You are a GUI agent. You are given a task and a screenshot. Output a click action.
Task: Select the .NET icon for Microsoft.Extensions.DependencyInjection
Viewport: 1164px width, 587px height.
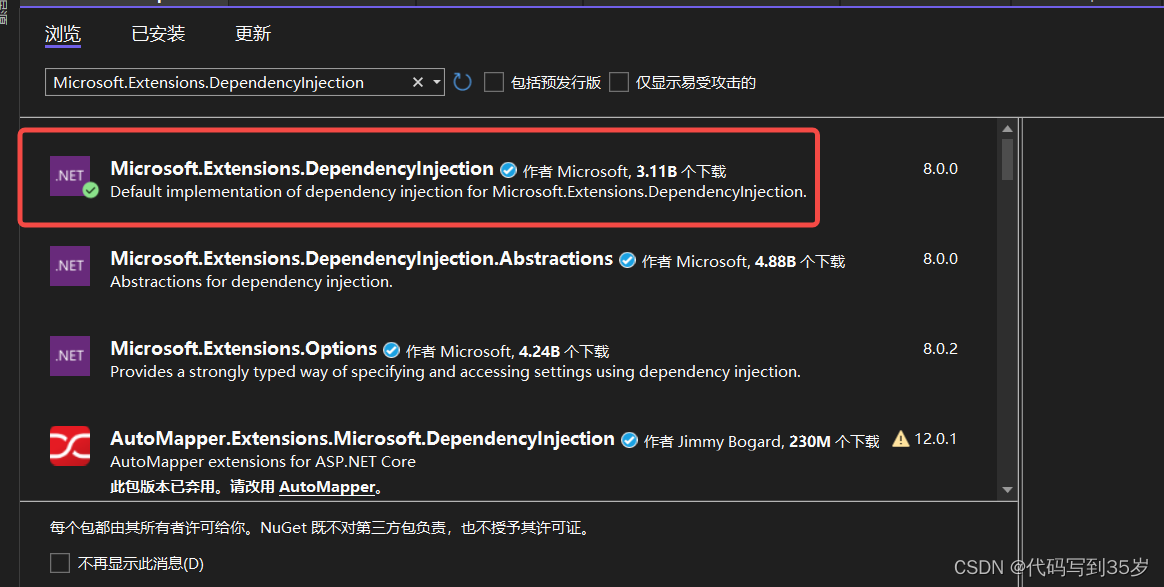(69, 175)
